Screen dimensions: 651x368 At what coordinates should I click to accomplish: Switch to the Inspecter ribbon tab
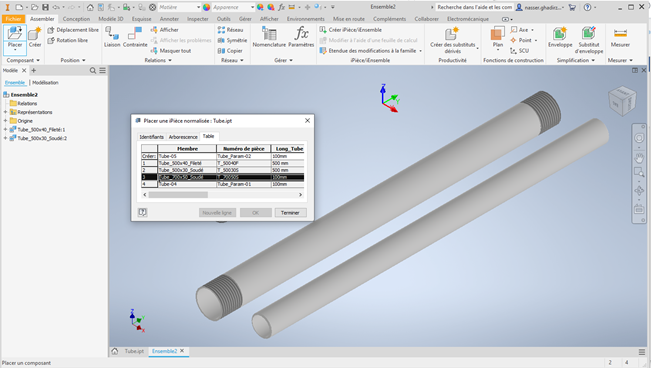pos(198,19)
